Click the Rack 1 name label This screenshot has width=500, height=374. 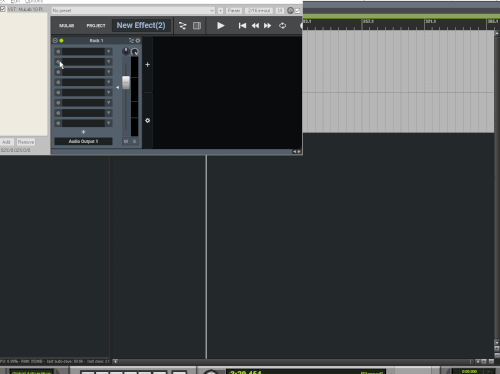(96, 41)
